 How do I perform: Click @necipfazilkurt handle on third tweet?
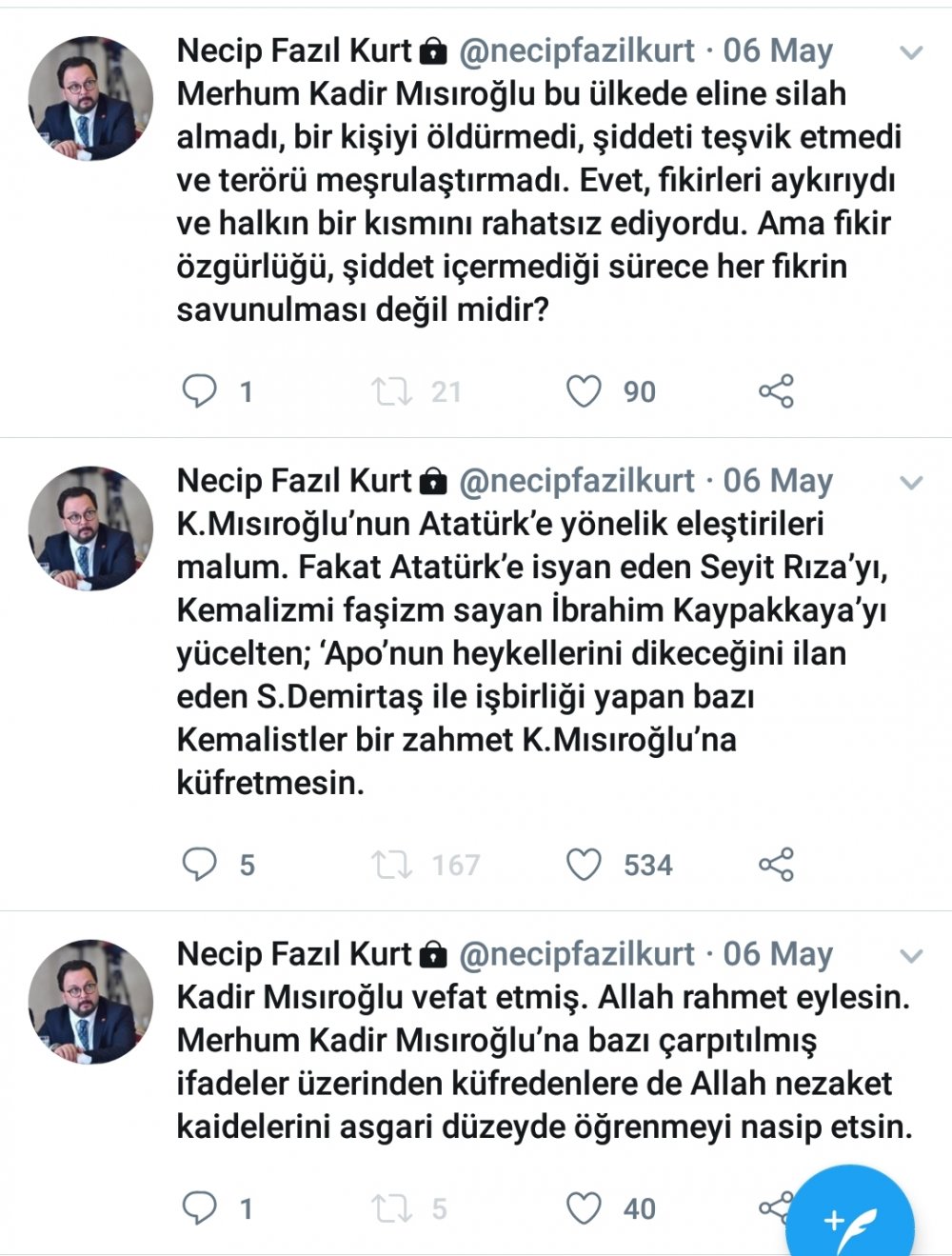click(x=577, y=954)
